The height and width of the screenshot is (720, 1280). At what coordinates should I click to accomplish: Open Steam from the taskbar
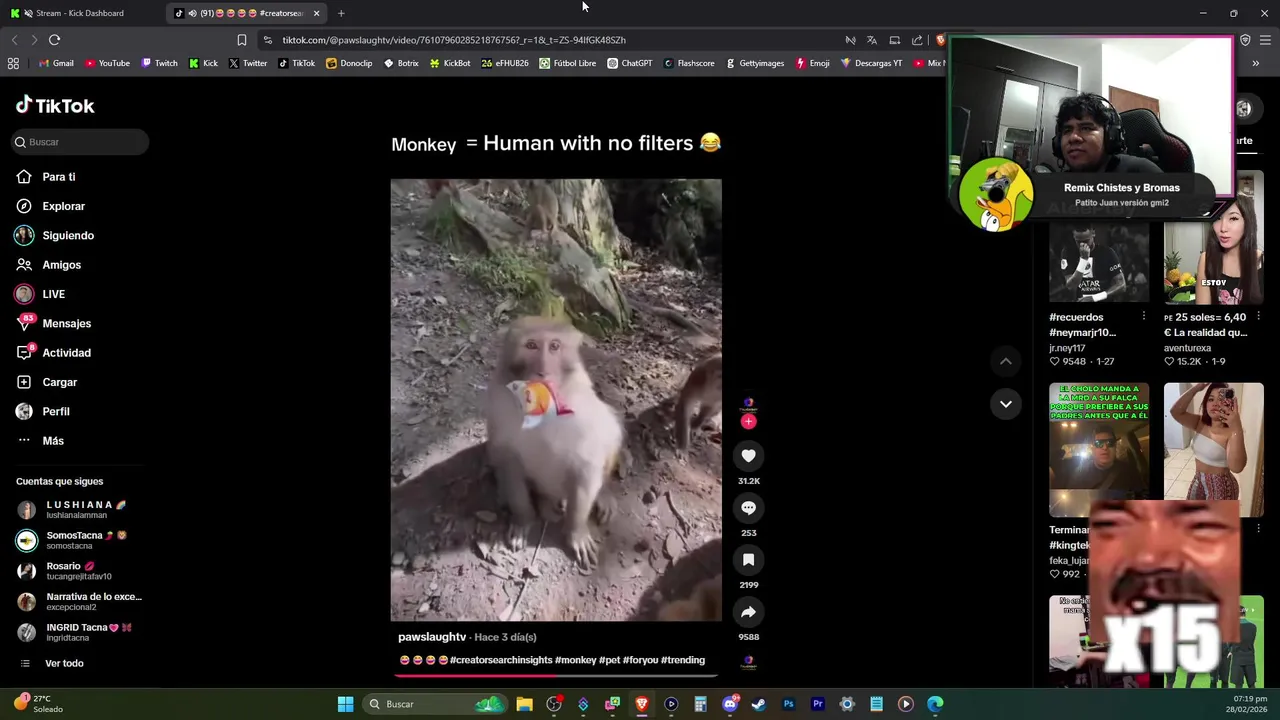point(759,704)
